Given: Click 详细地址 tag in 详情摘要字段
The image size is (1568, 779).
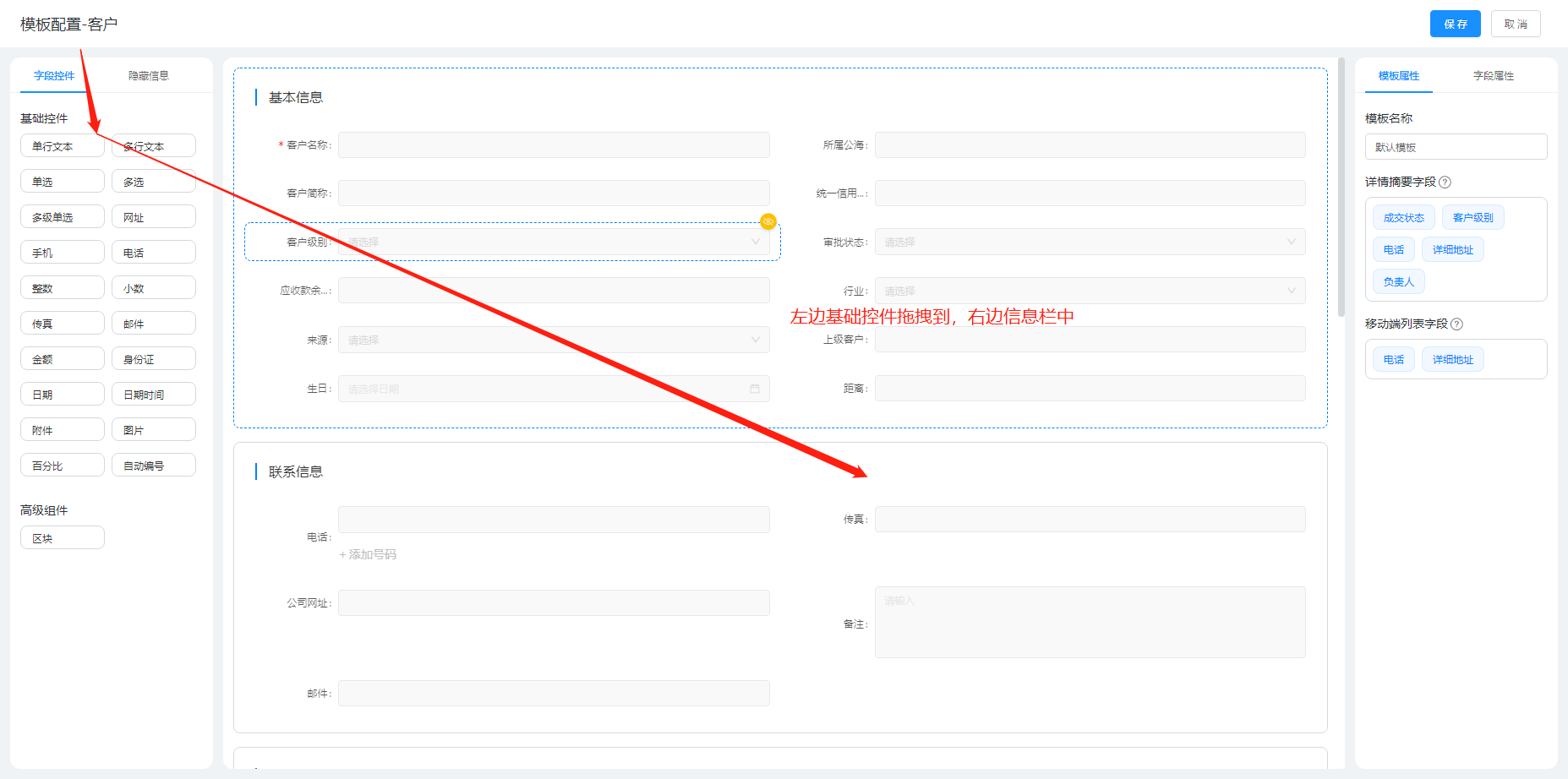Looking at the screenshot, I should click(1452, 249).
